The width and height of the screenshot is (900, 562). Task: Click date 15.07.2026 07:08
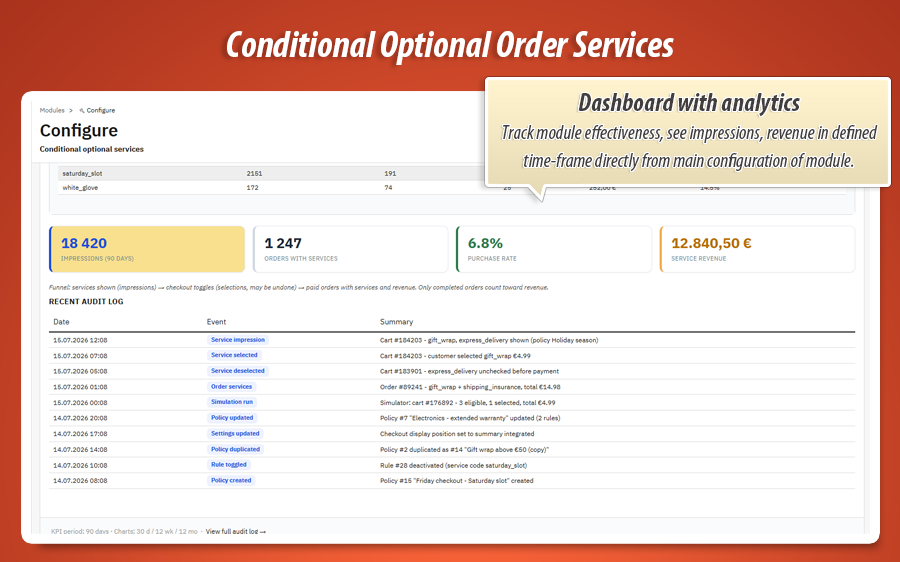coord(80,356)
